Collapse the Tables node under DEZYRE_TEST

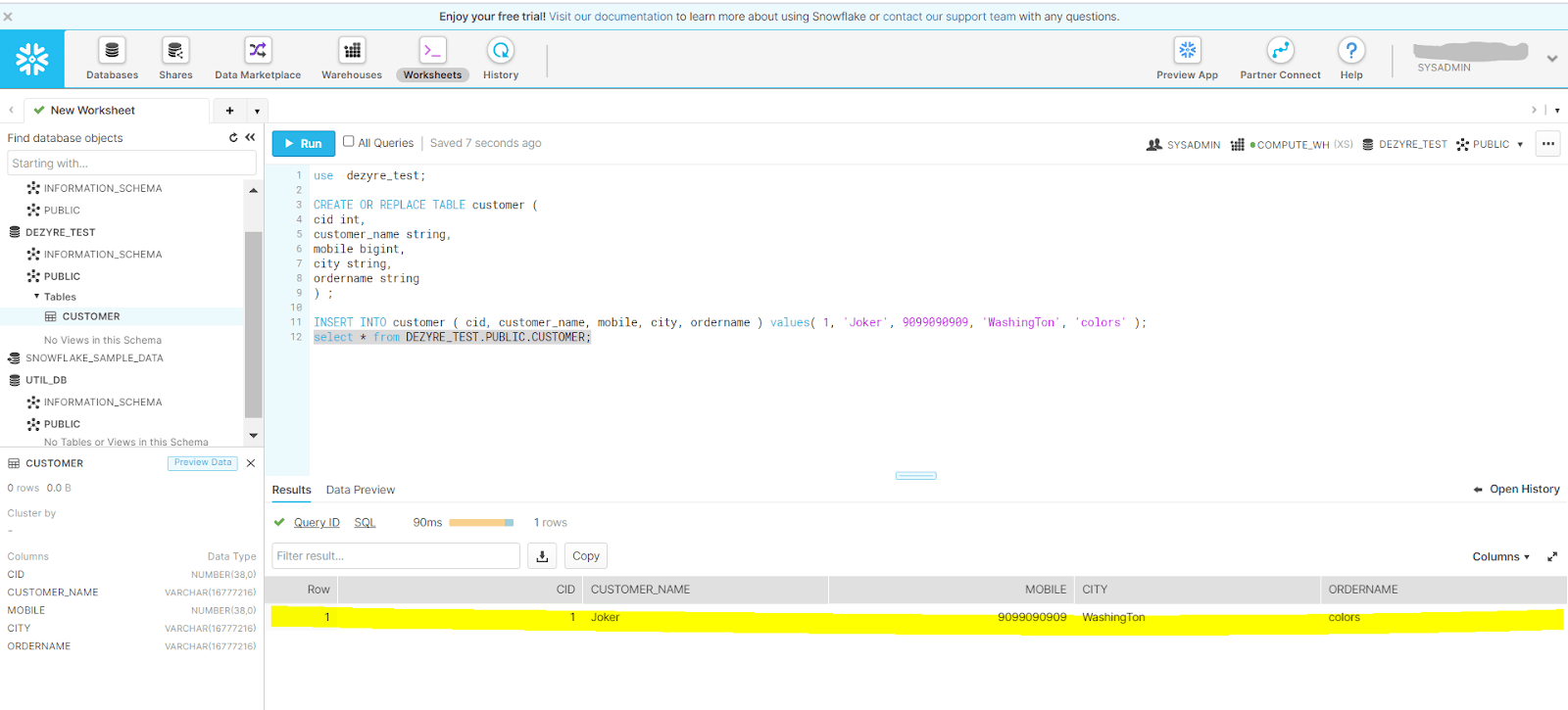[x=37, y=297]
